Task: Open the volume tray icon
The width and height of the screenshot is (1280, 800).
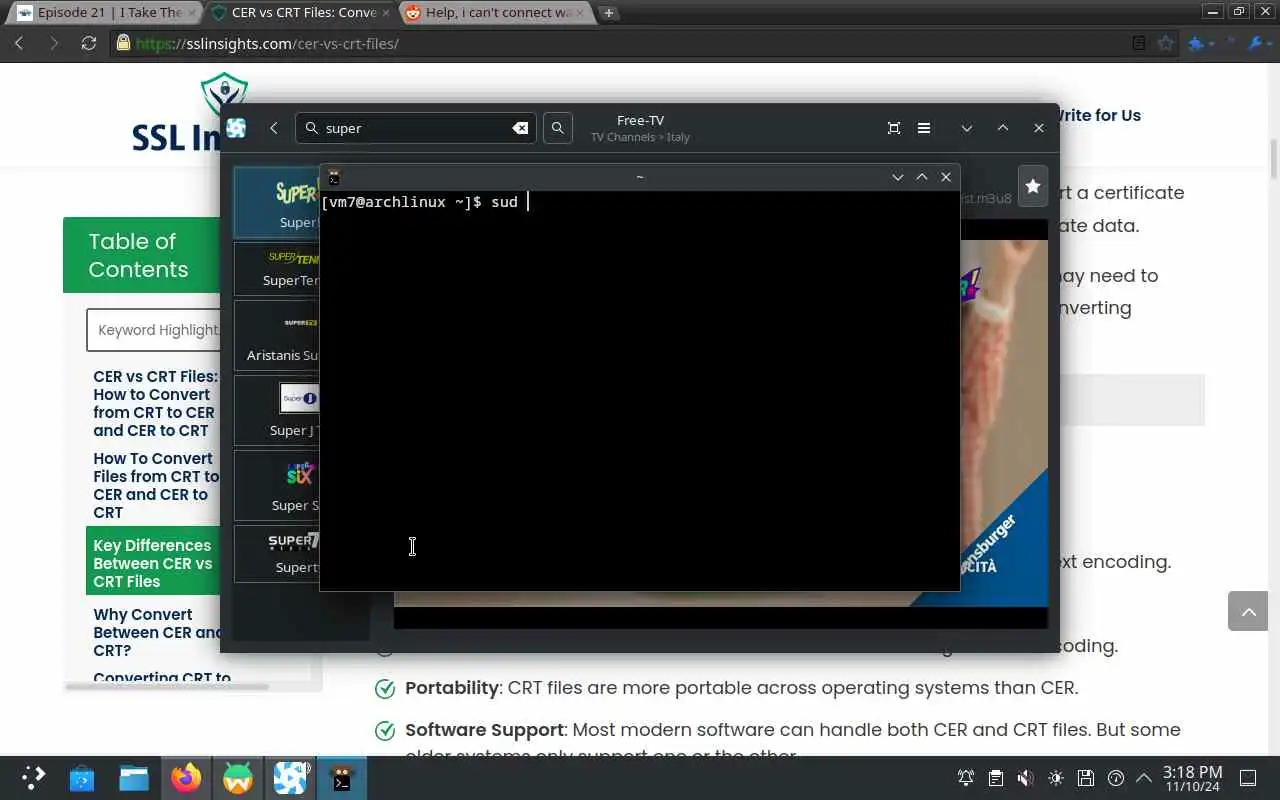Action: click(1026, 777)
